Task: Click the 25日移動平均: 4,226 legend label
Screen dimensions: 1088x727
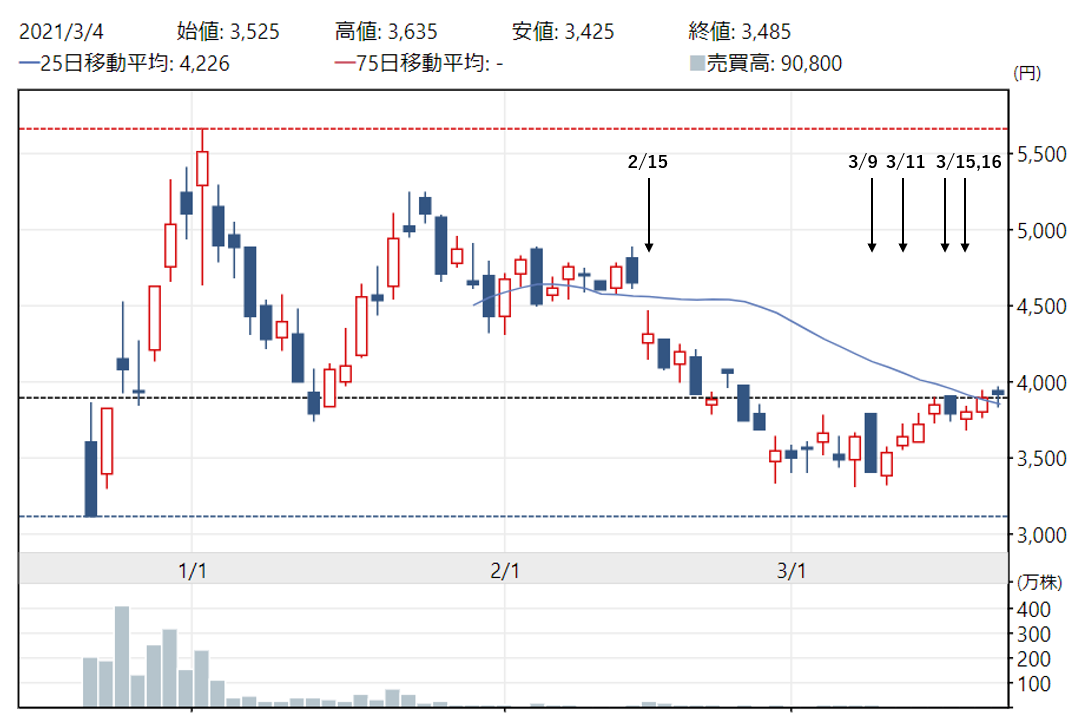Action: coord(135,63)
